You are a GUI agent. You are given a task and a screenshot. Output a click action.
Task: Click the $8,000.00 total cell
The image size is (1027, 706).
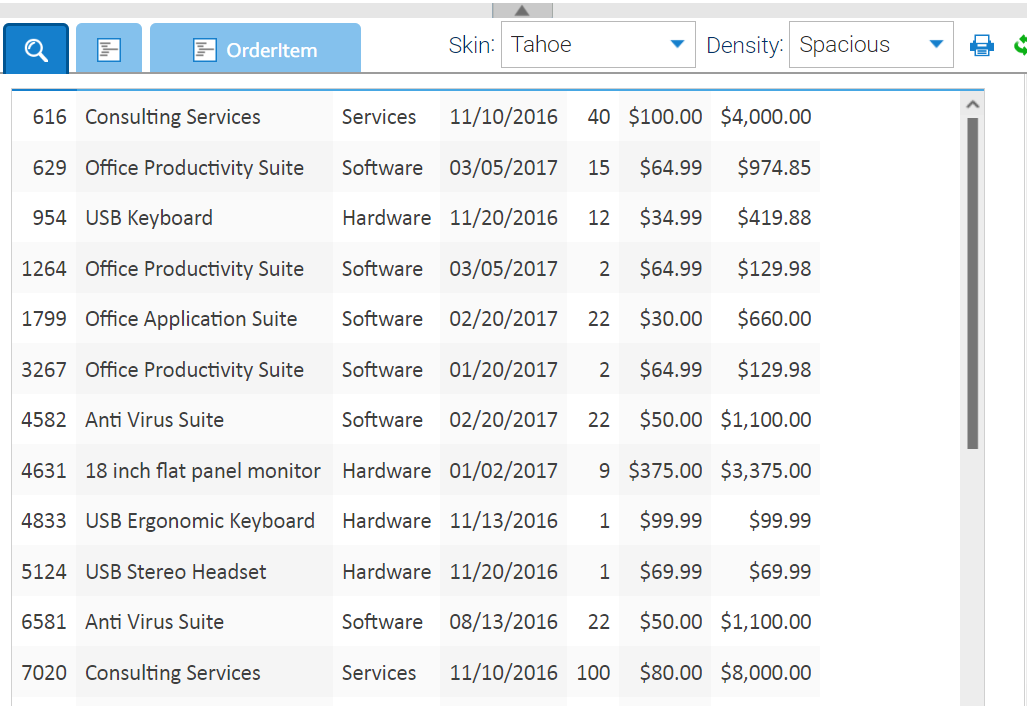(x=766, y=673)
